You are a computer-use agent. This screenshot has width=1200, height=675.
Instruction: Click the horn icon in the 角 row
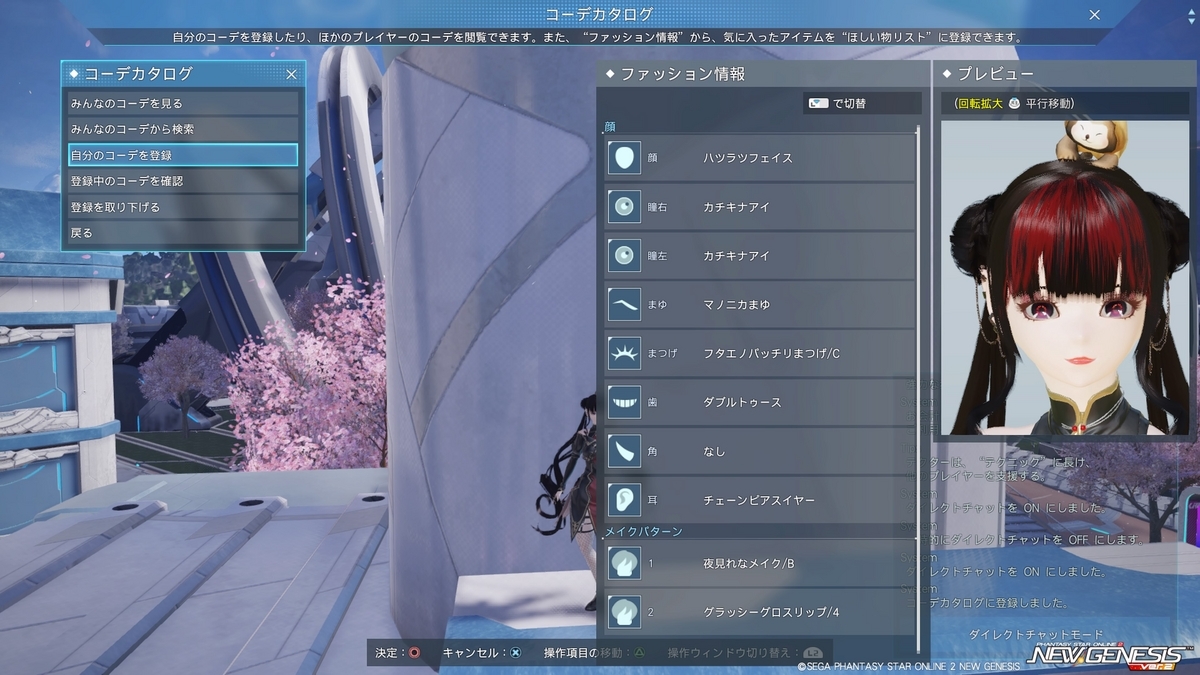(x=624, y=451)
